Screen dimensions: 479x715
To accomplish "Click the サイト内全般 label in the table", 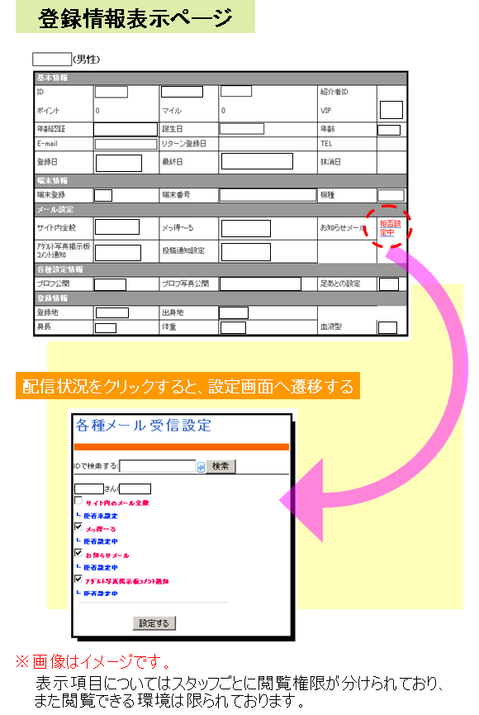I will 57,228.
